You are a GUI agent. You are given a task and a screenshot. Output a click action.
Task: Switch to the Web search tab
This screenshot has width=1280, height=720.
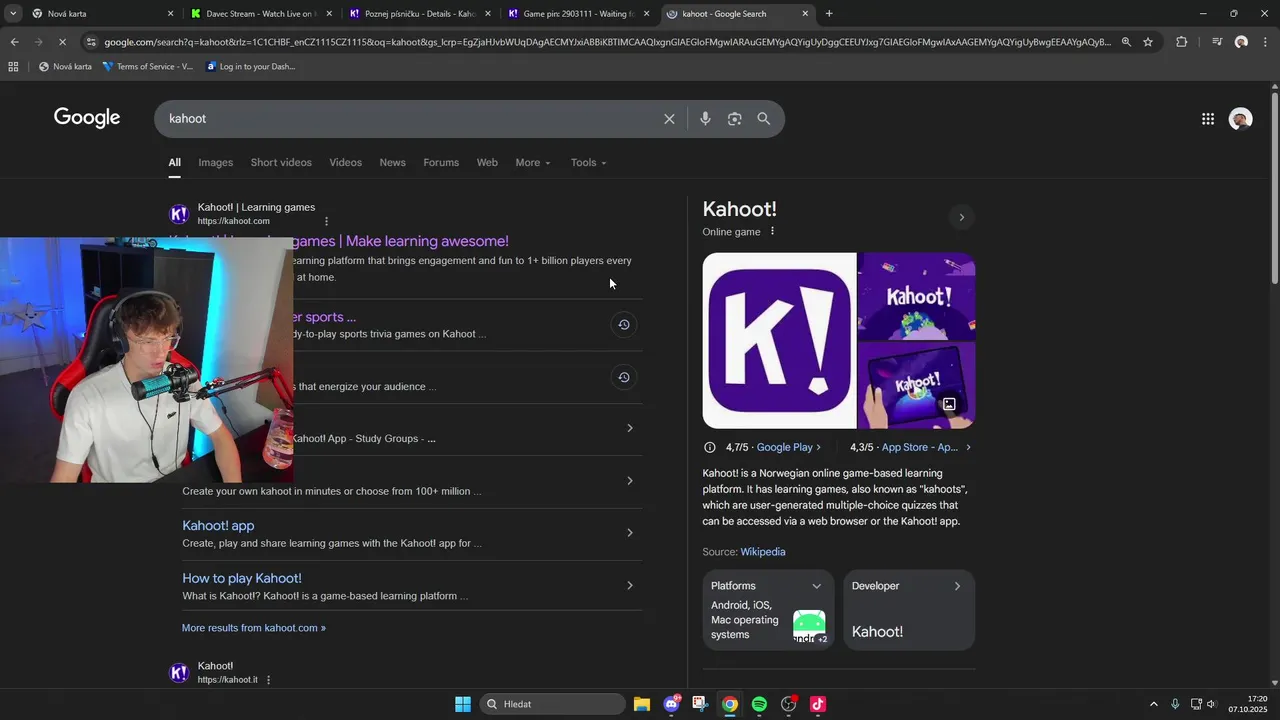487,163
